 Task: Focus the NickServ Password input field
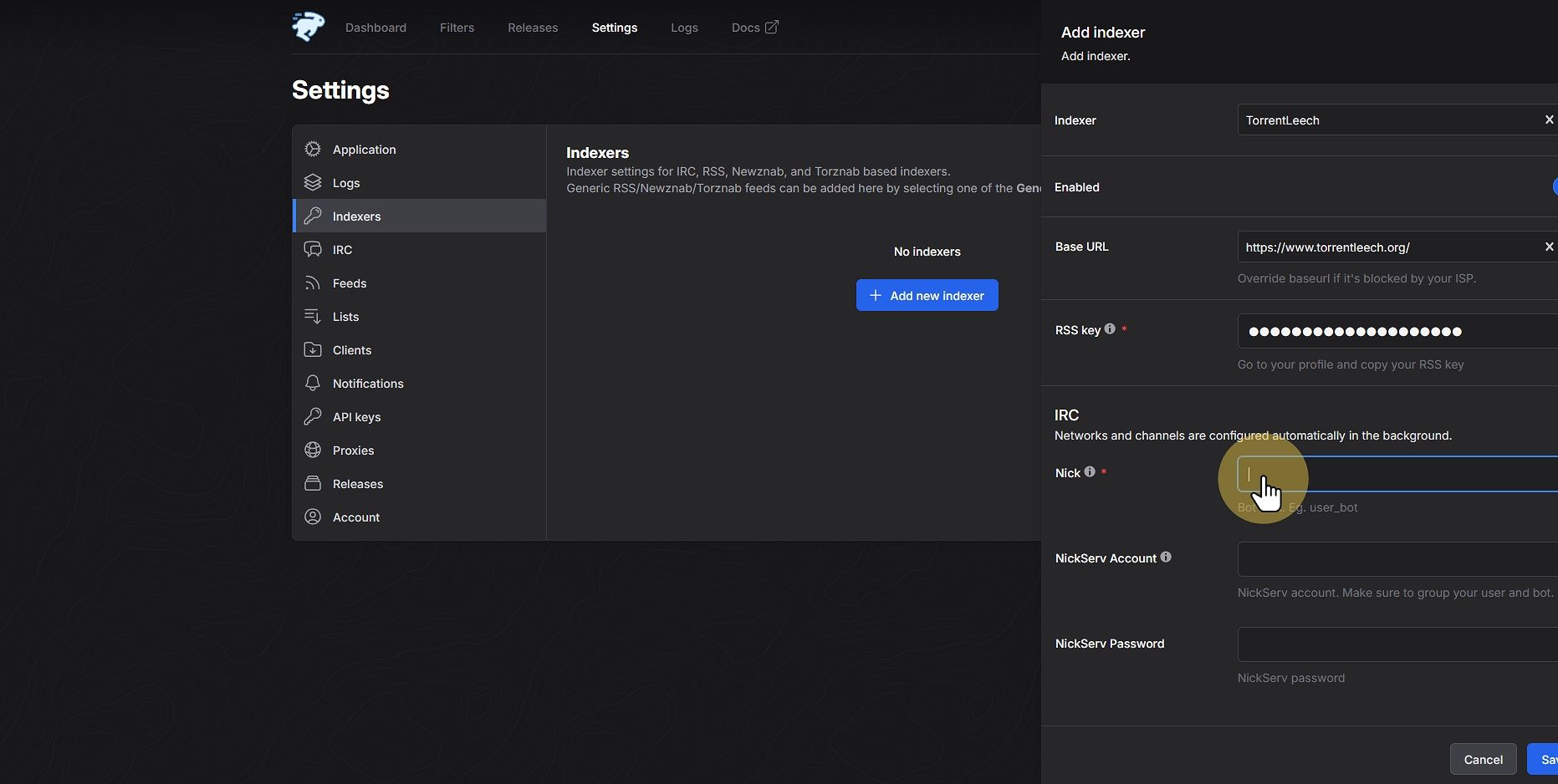1397,644
